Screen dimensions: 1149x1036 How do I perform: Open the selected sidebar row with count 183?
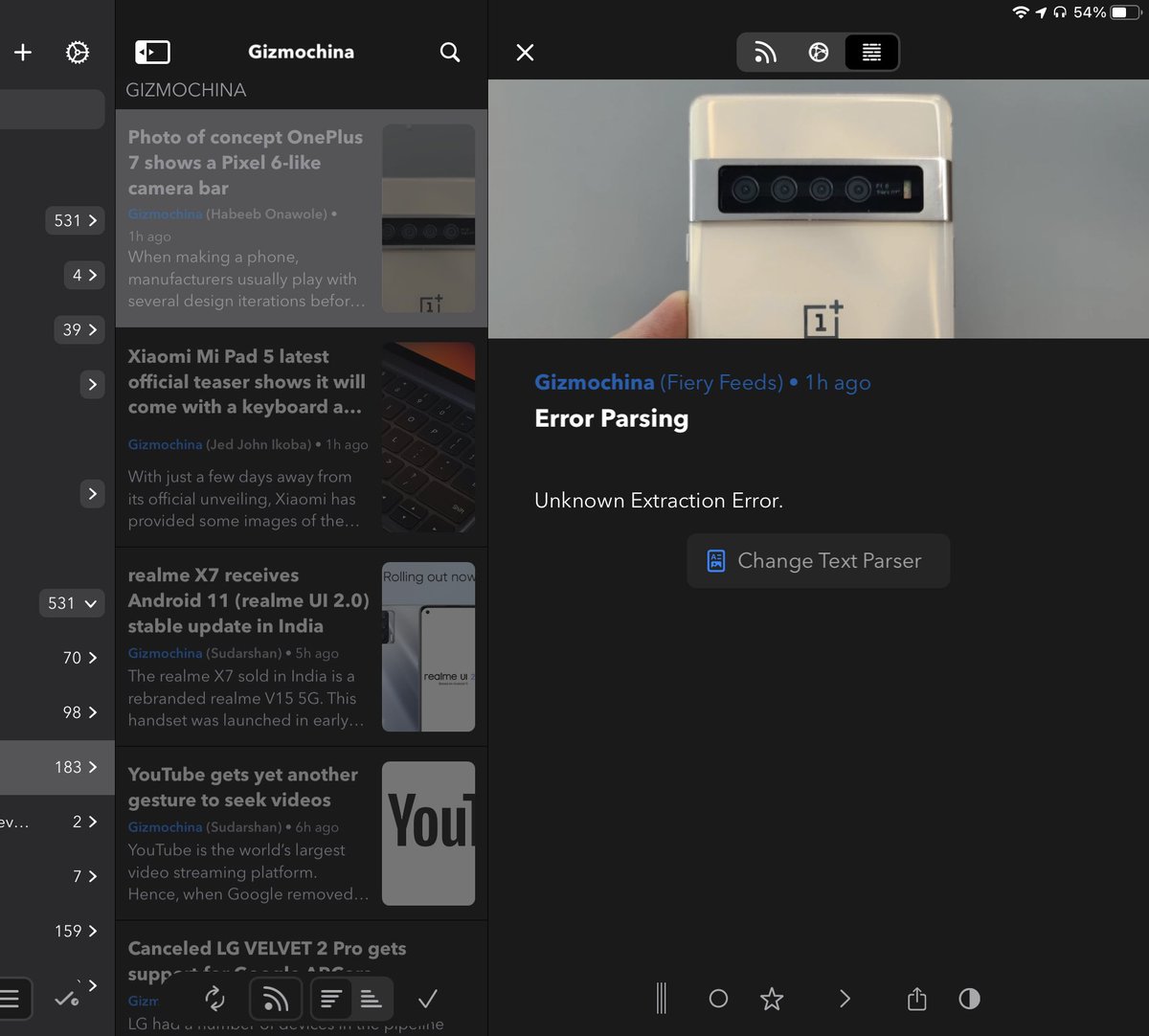tap(57, 767)
